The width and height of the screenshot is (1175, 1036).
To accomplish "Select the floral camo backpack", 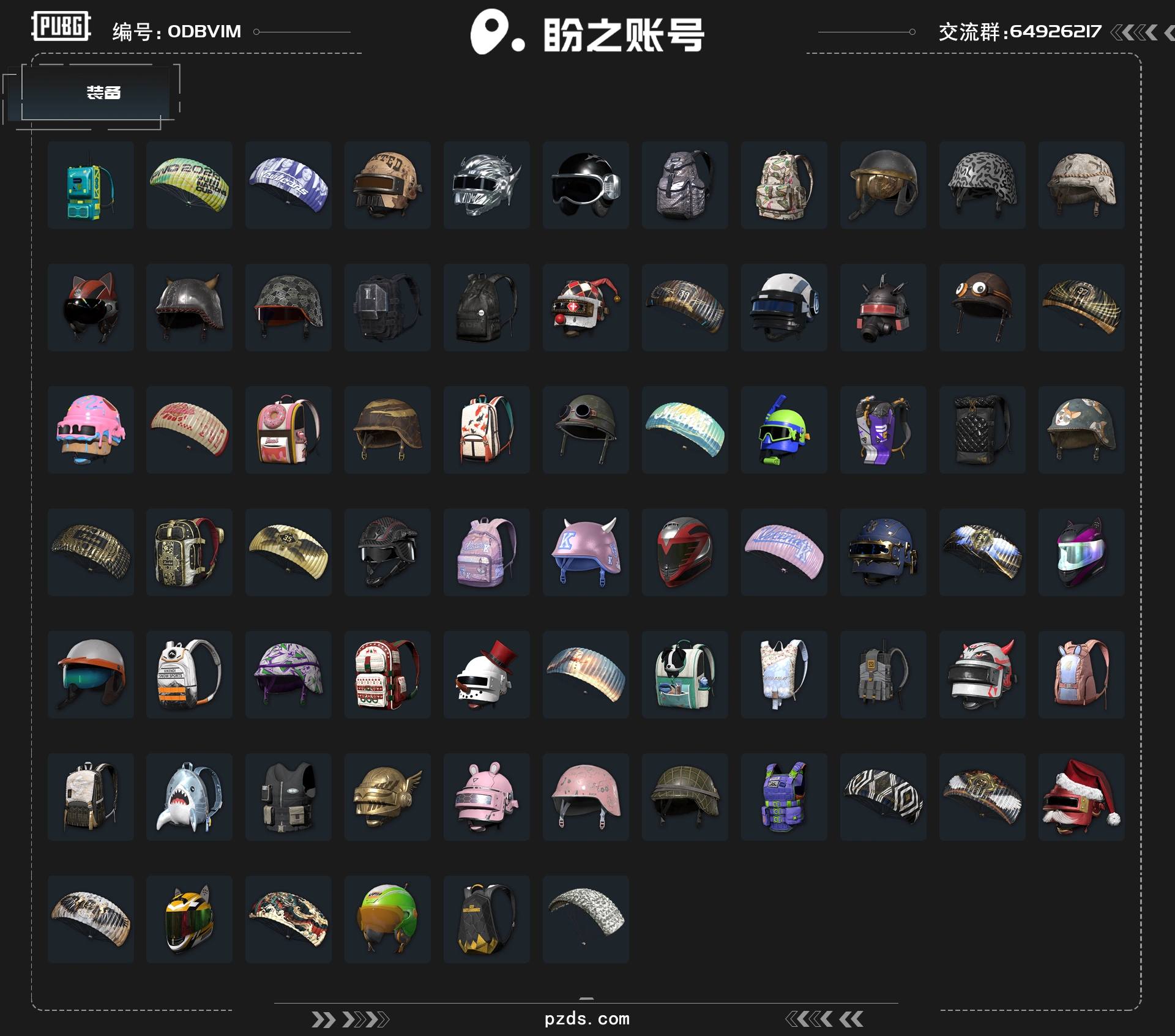I will (x=784, y=185).
